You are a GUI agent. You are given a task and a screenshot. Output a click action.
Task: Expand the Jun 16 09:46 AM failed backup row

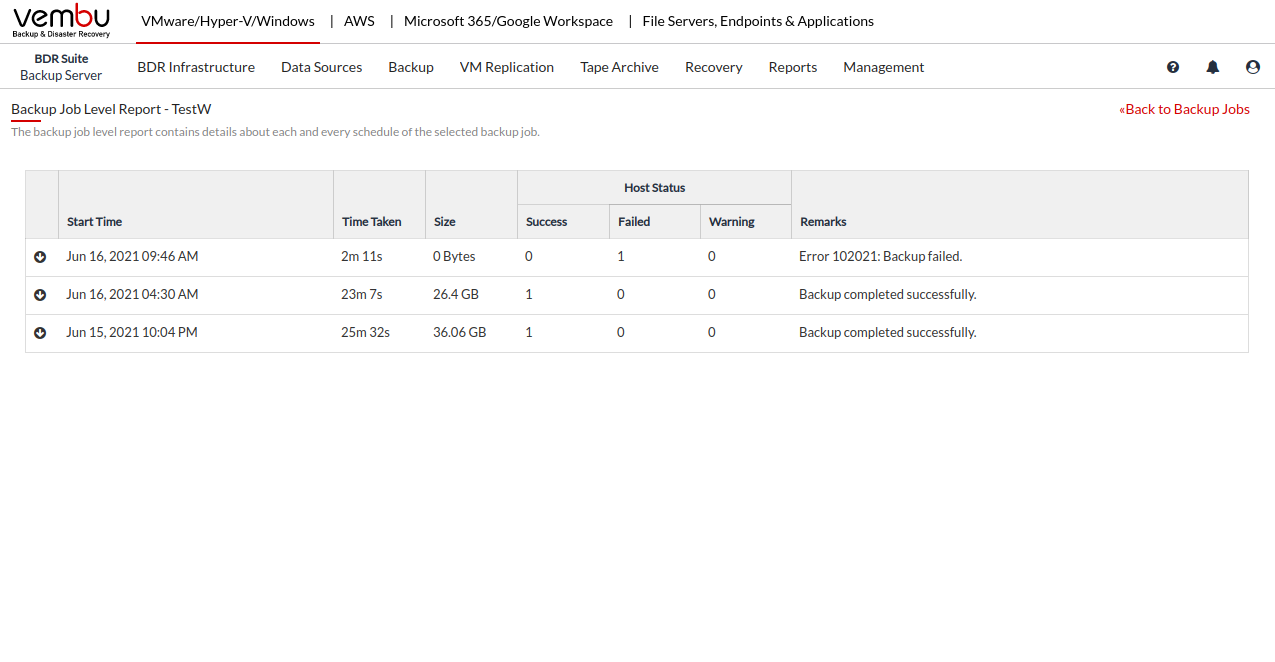pyautogui.click(x=40, y=257)
